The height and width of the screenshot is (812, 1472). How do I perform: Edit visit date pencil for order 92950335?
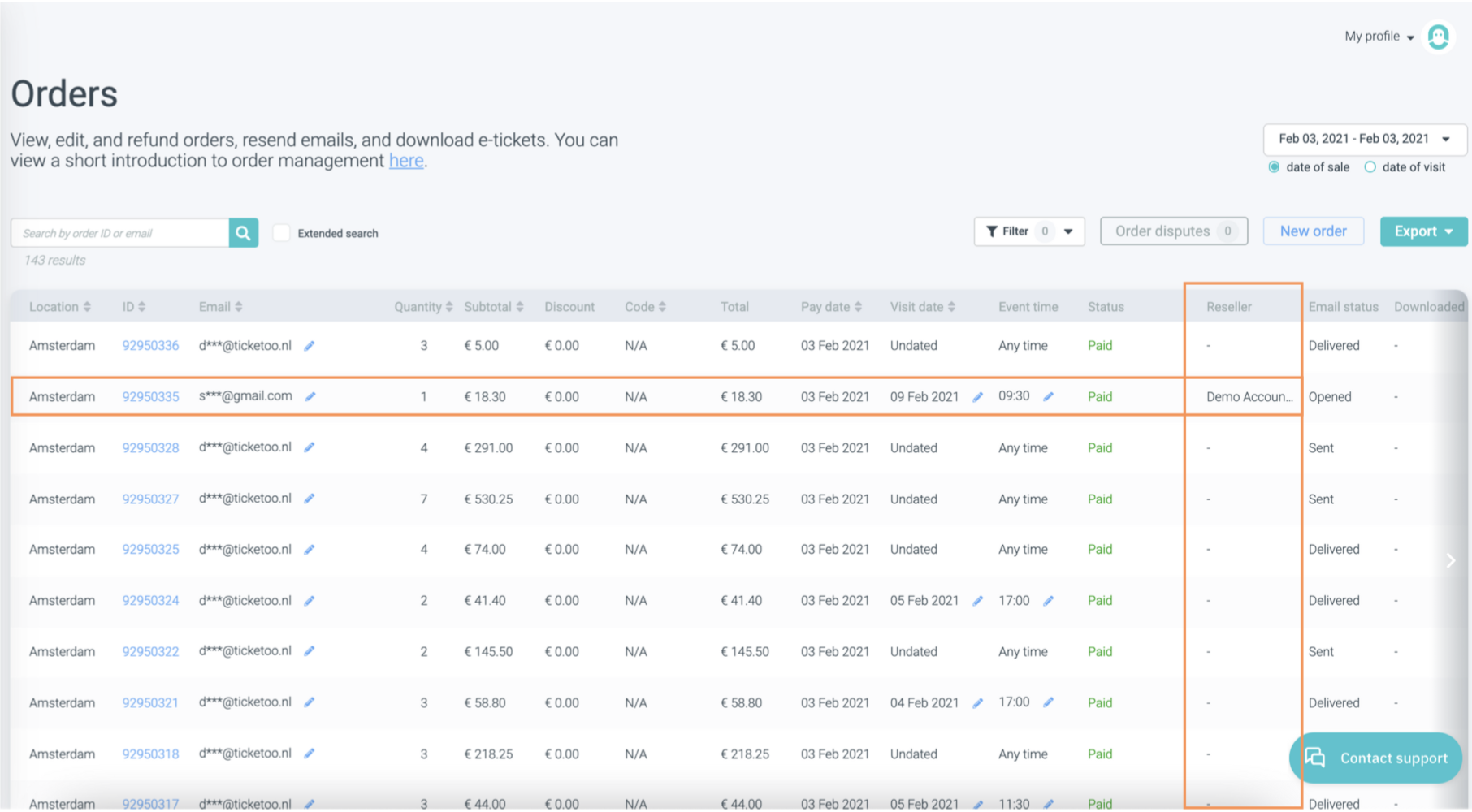coord(978,397)
